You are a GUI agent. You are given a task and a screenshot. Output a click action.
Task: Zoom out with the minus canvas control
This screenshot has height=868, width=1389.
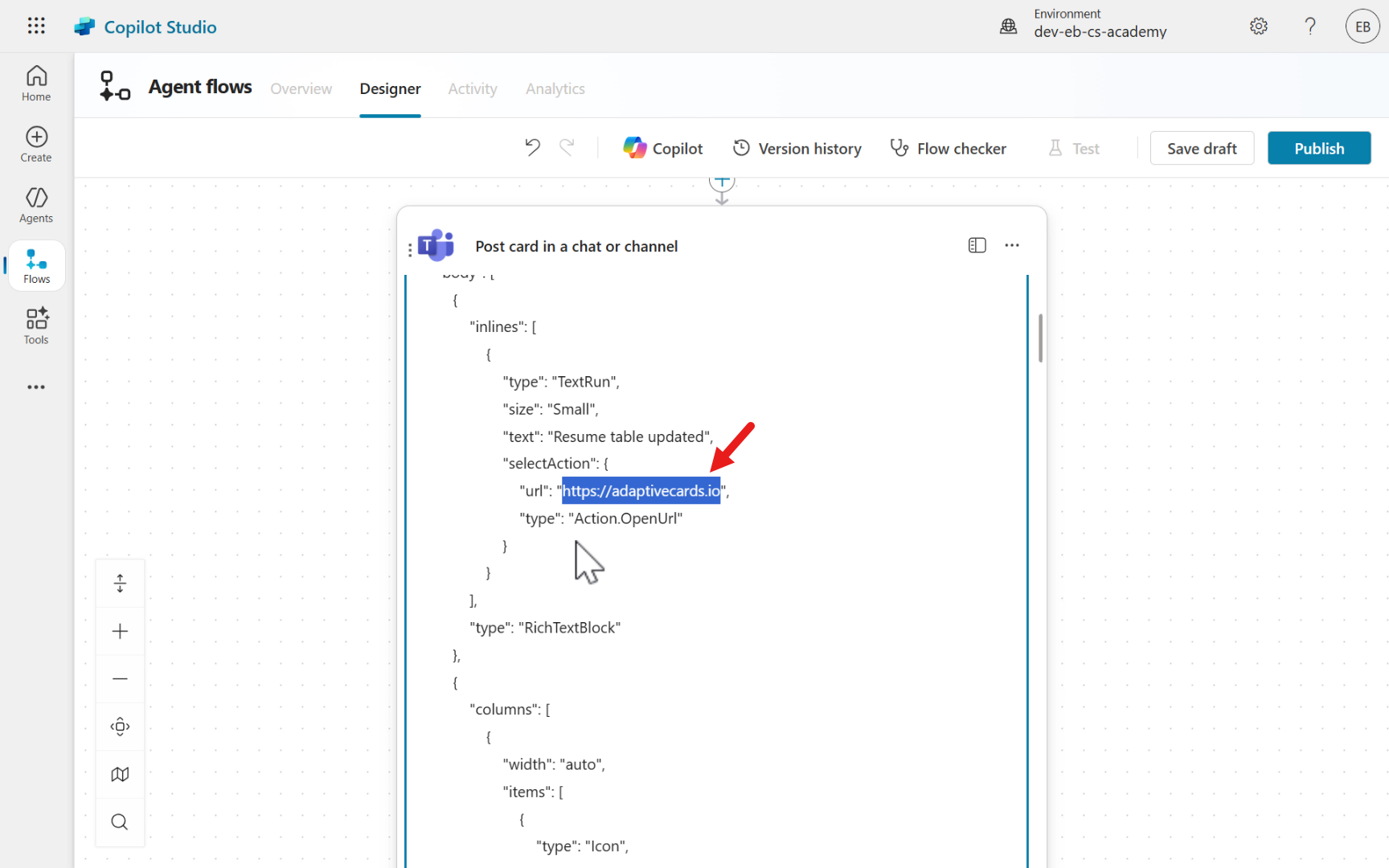click(x=120, y=679)
